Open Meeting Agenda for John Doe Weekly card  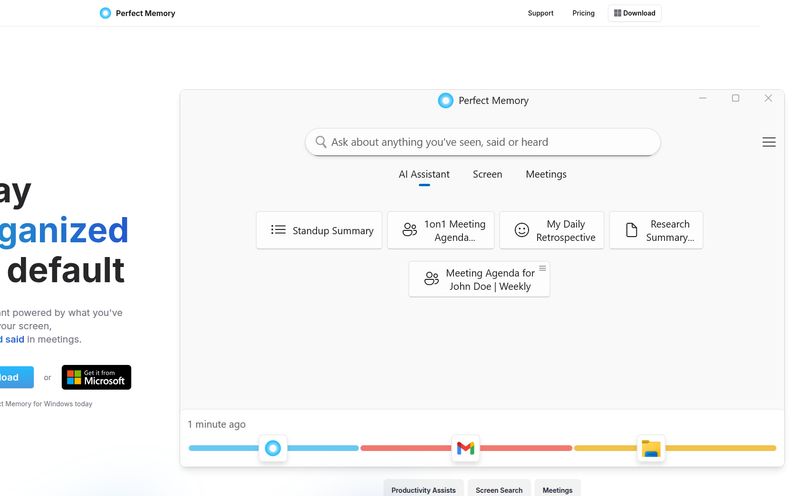[479, 279]
